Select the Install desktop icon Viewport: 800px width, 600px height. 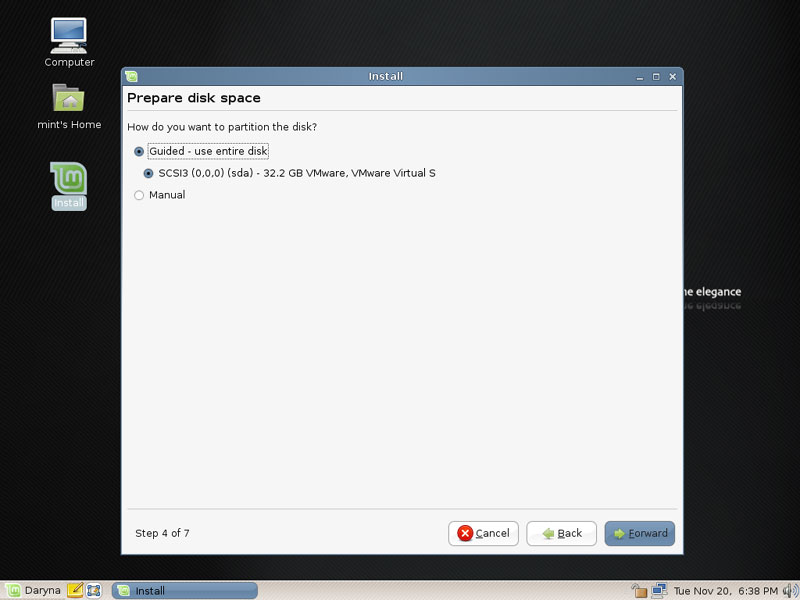[69, 186]
